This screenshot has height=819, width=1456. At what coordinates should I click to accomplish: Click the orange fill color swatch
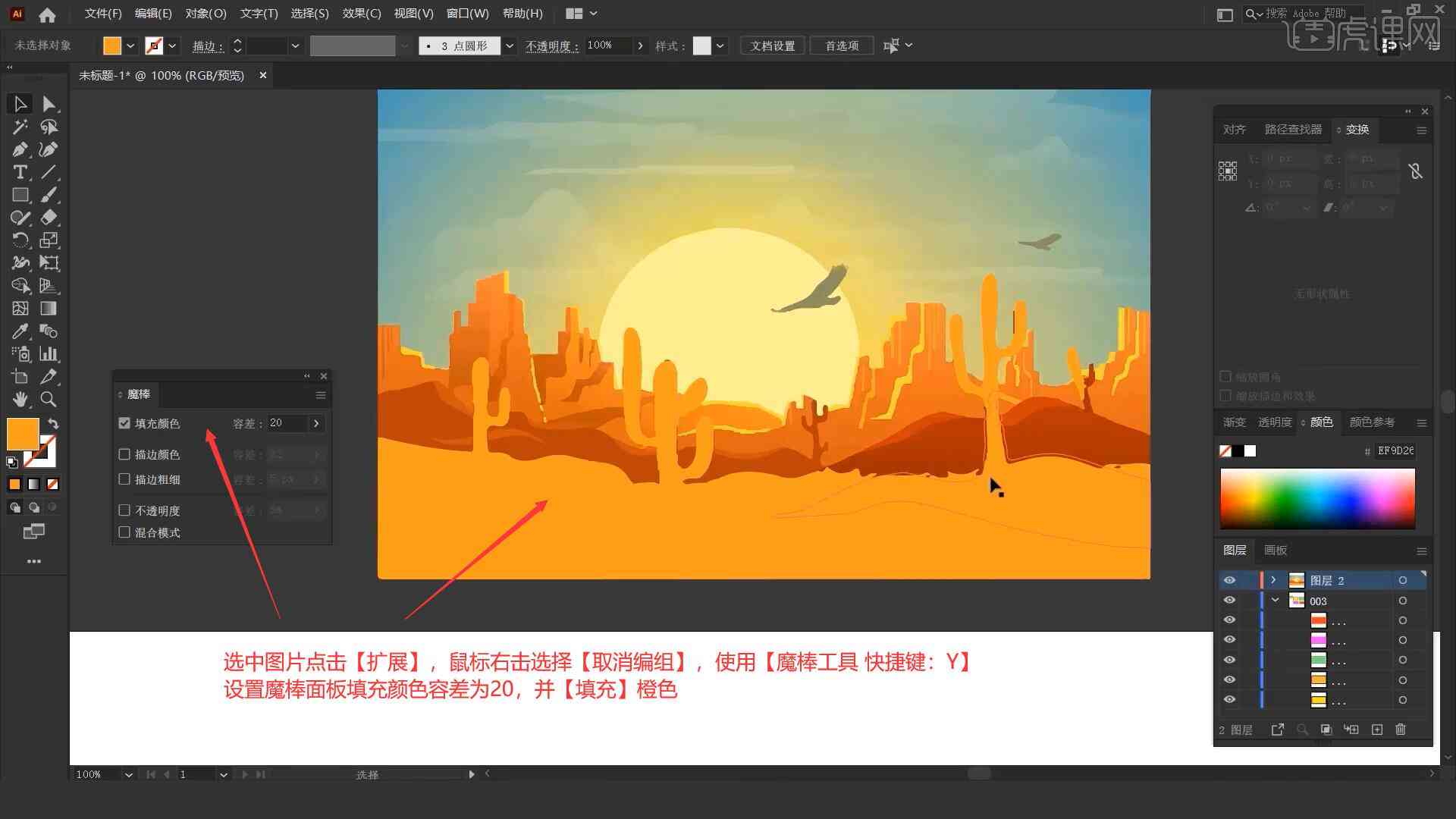pos(22,433)
